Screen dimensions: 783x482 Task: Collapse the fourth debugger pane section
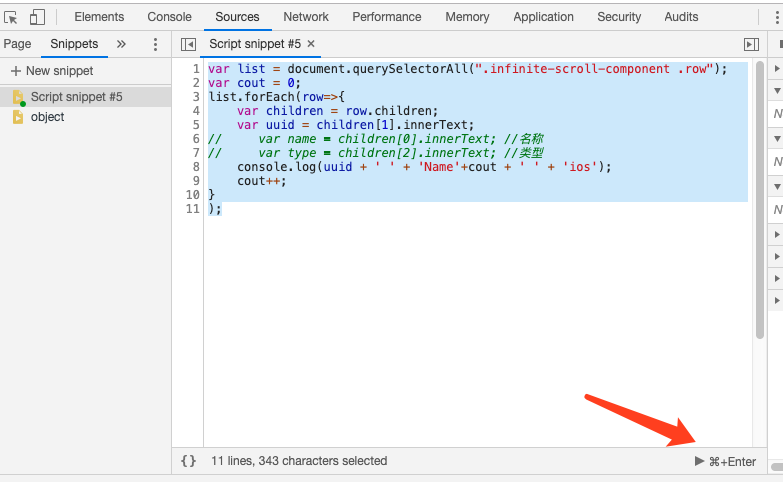tap(777, 186)
